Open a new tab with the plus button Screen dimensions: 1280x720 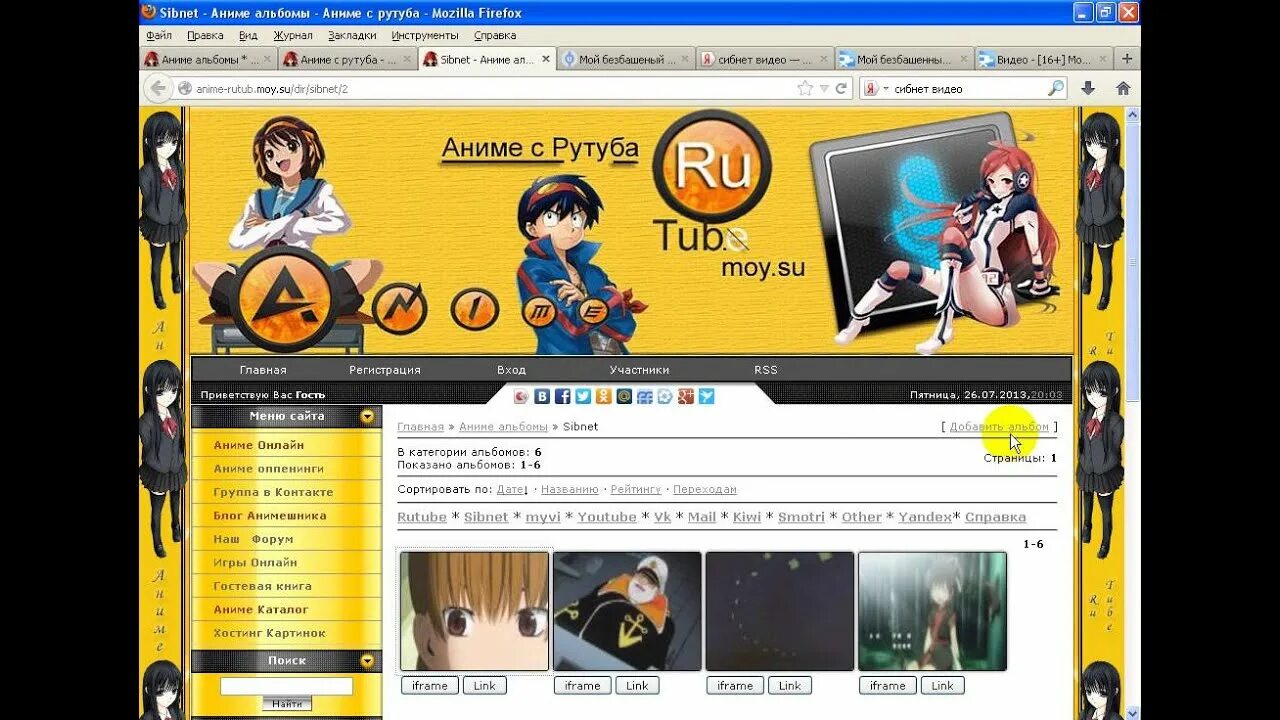pos(1127,59)
